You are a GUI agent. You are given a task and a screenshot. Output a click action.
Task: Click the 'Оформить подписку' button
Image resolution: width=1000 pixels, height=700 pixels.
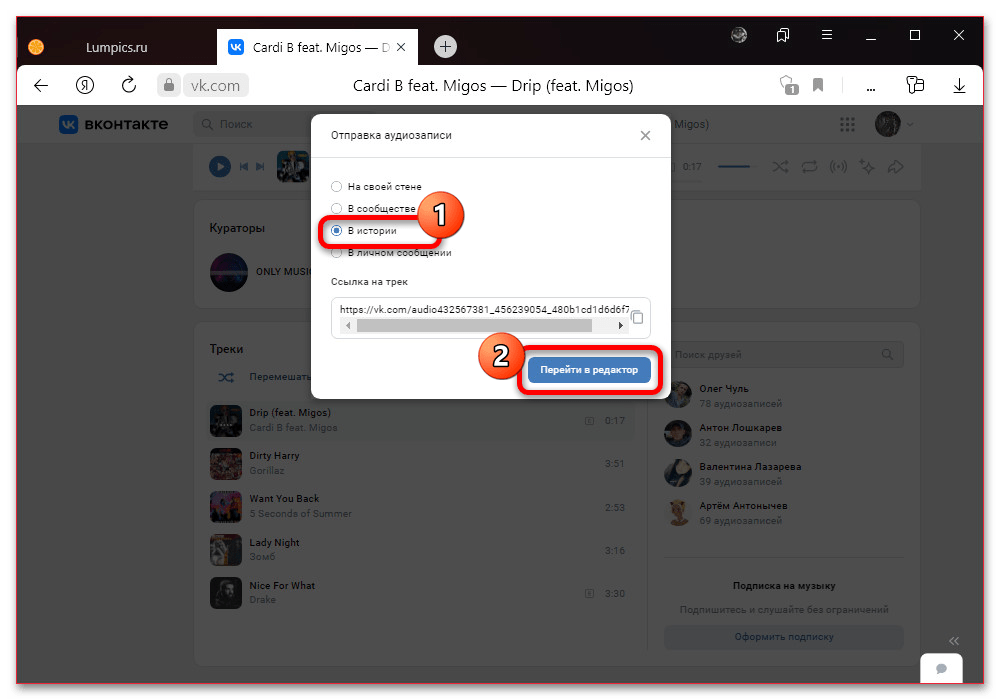[784, 637]
